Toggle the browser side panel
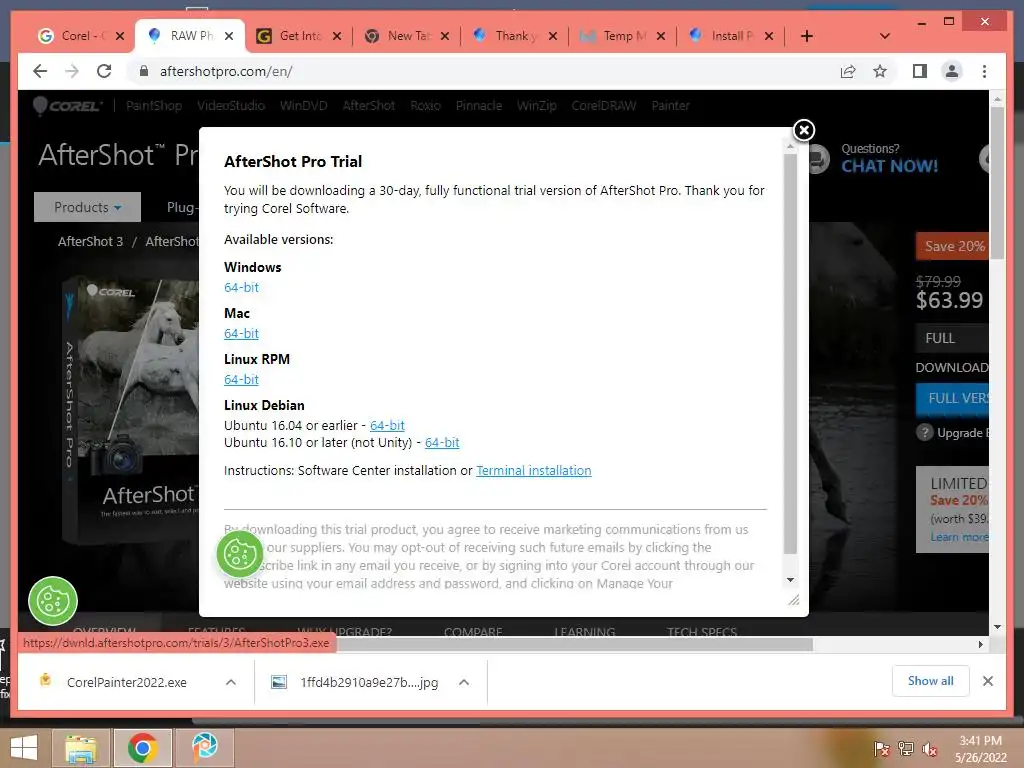 [x=920, y=71]
